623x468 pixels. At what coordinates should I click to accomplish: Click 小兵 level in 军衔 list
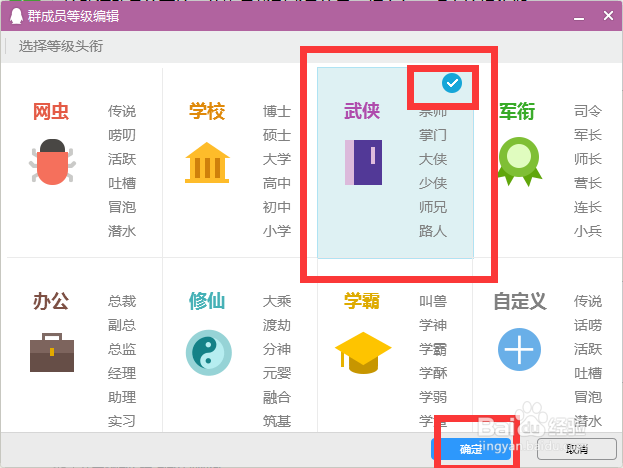pos(588,231)
